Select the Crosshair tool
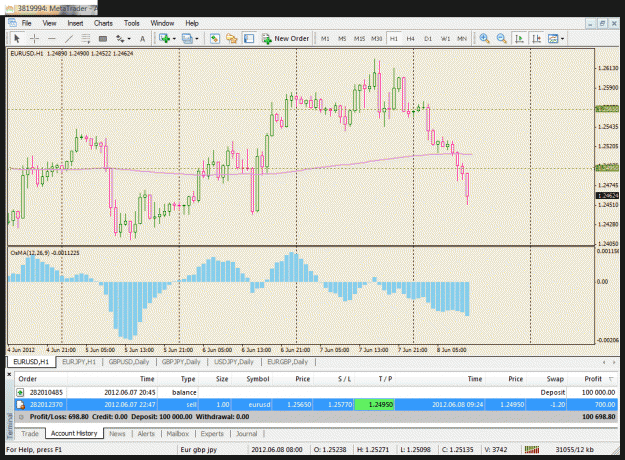The image size is (625, 460). point(35,39)
